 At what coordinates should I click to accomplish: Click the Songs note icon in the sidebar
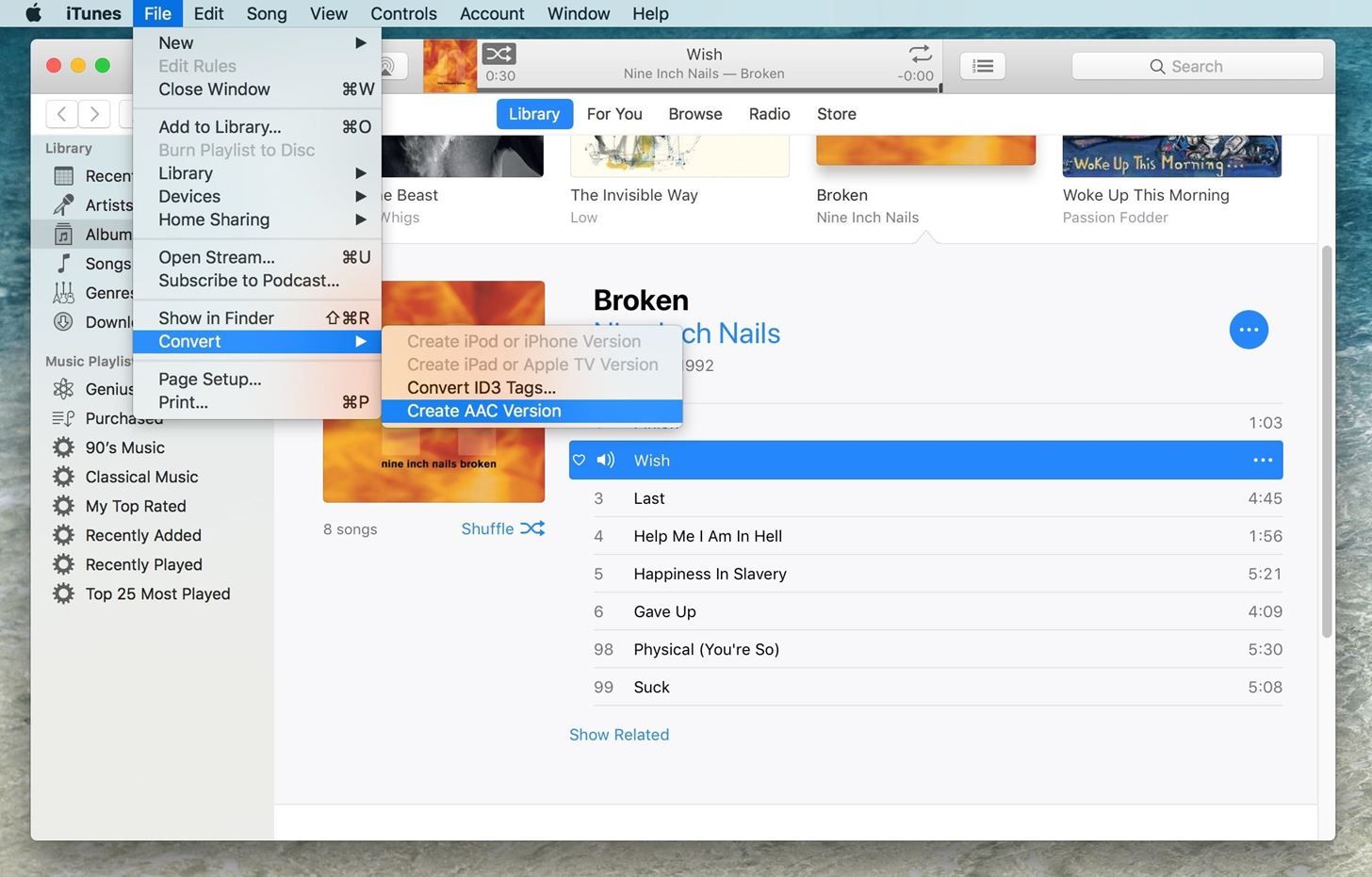coord(63,263)
